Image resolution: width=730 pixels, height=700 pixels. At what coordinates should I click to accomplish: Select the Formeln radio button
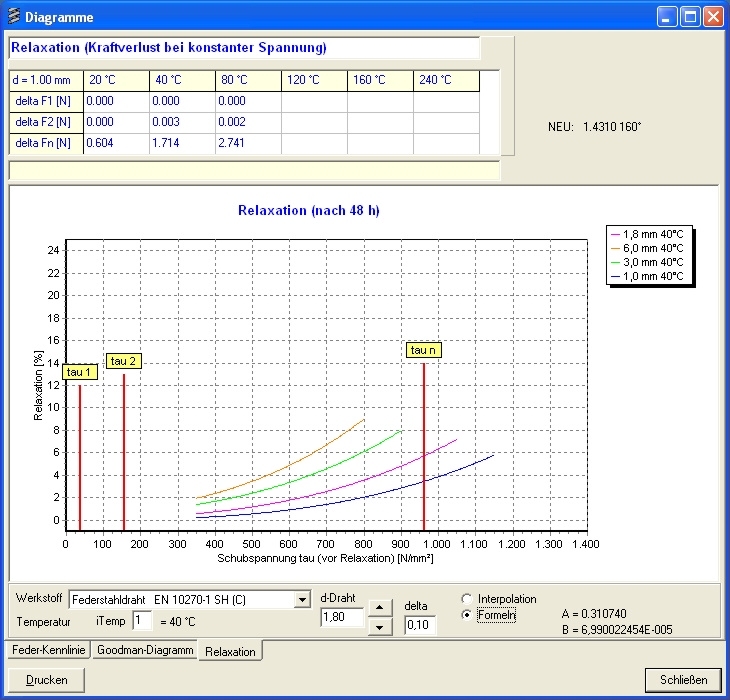click(x=467, y=615)
